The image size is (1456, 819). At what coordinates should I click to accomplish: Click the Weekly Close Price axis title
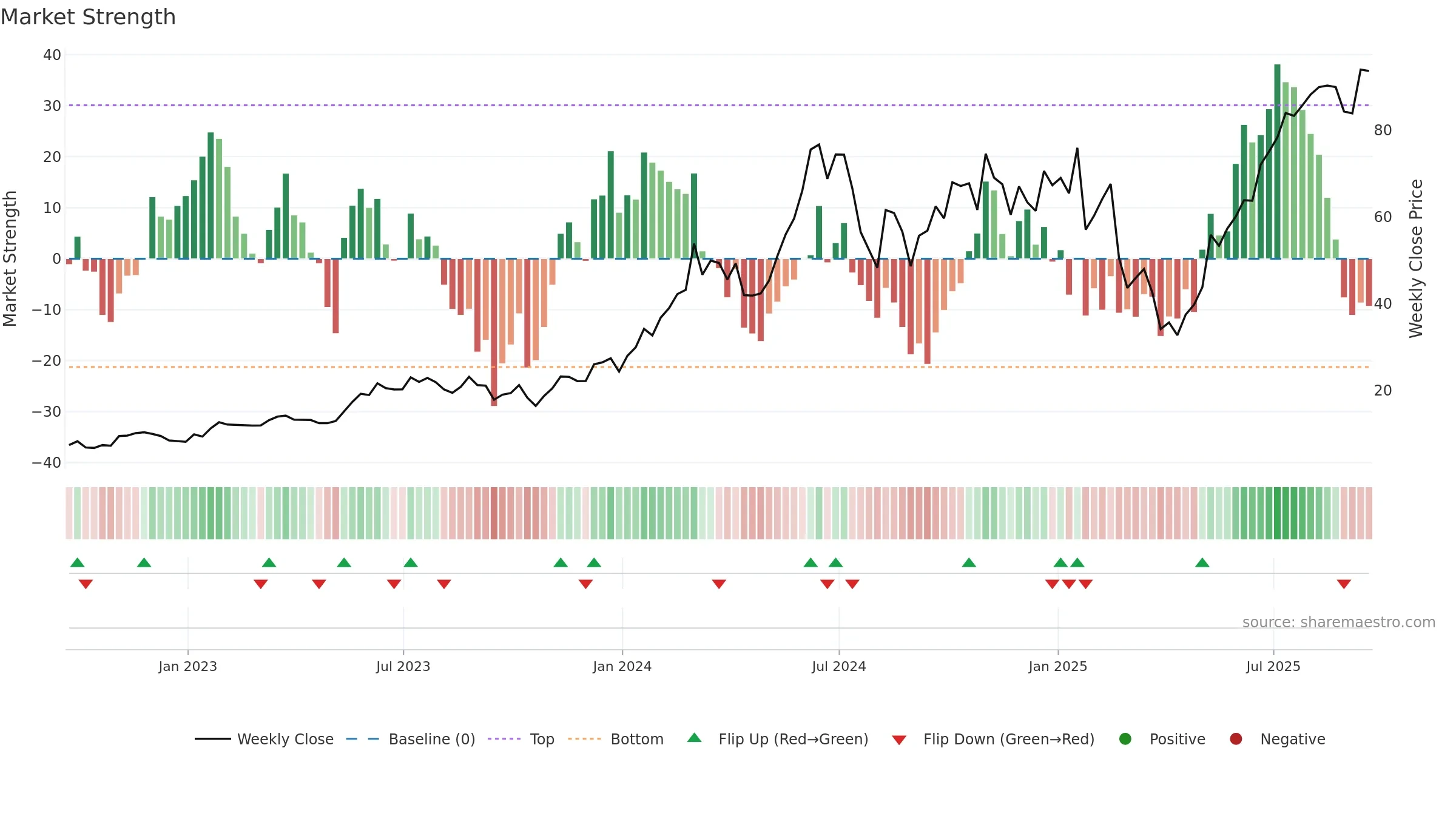(x=1415, y=258)
